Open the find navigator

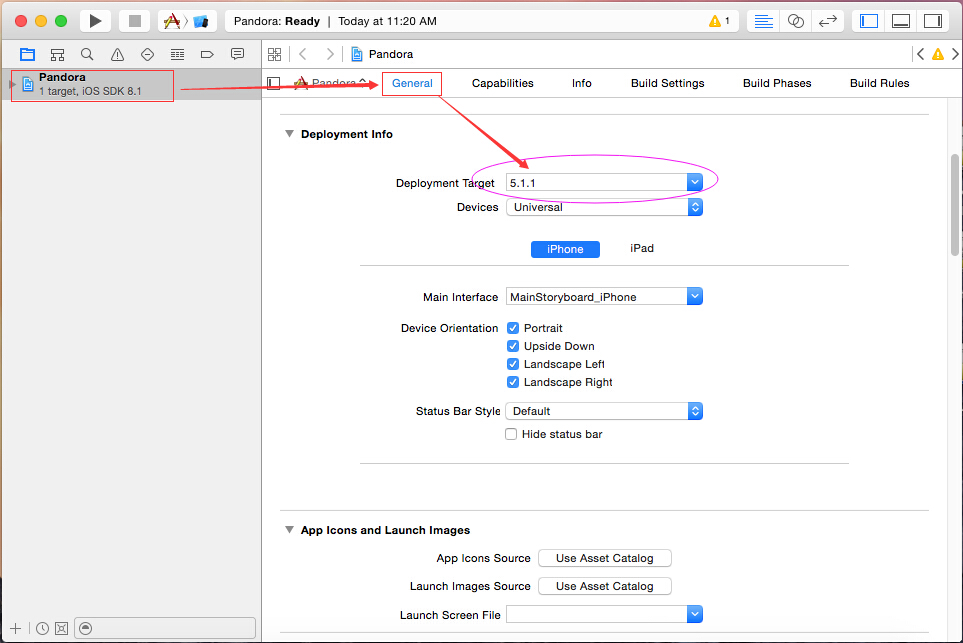87,55
